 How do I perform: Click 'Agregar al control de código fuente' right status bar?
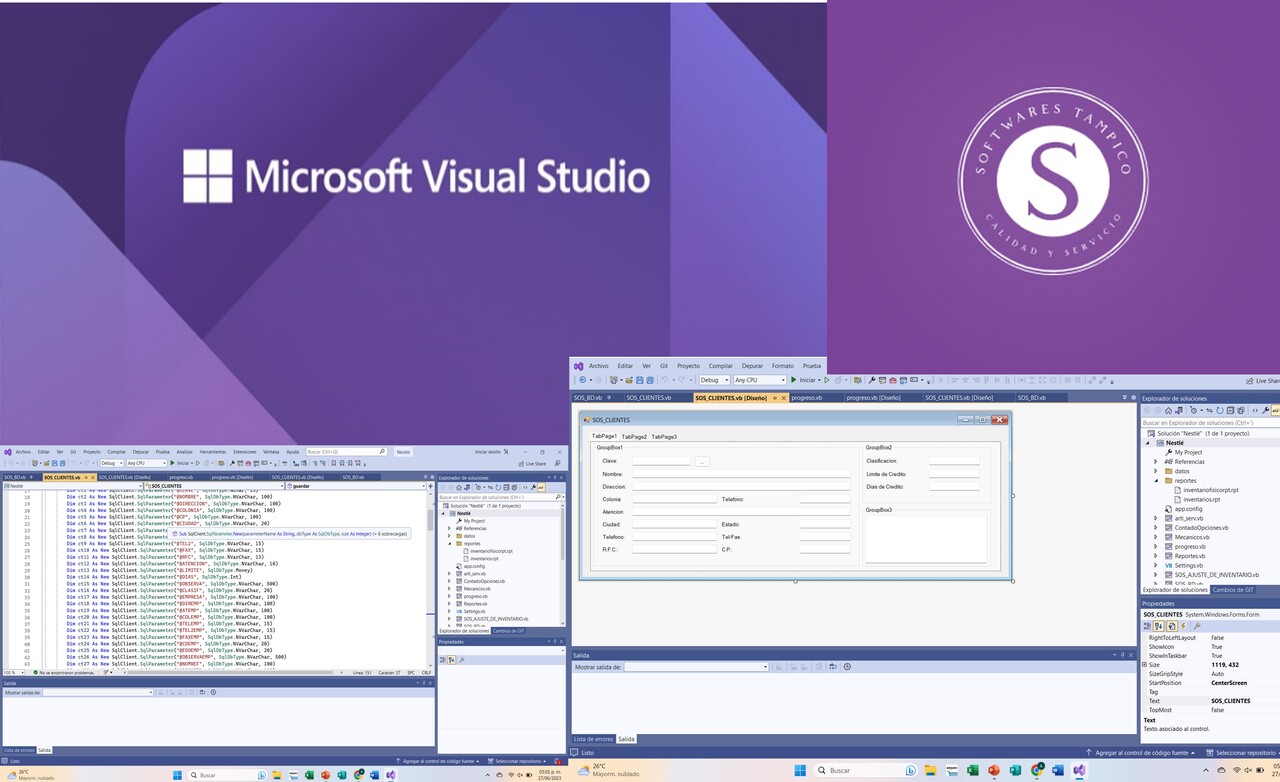coord(1140,752)
